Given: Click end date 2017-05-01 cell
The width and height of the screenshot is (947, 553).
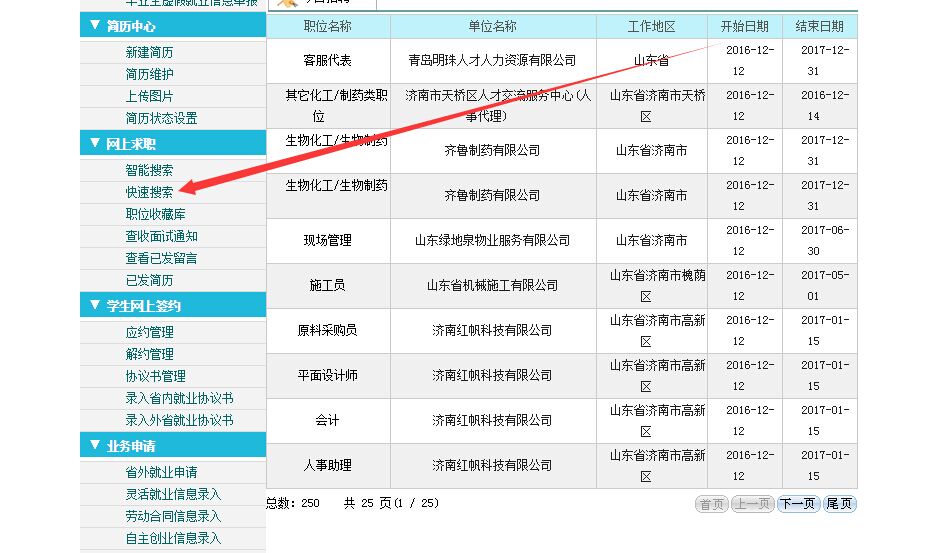Looking at the screenshot, I should [820, 285].
